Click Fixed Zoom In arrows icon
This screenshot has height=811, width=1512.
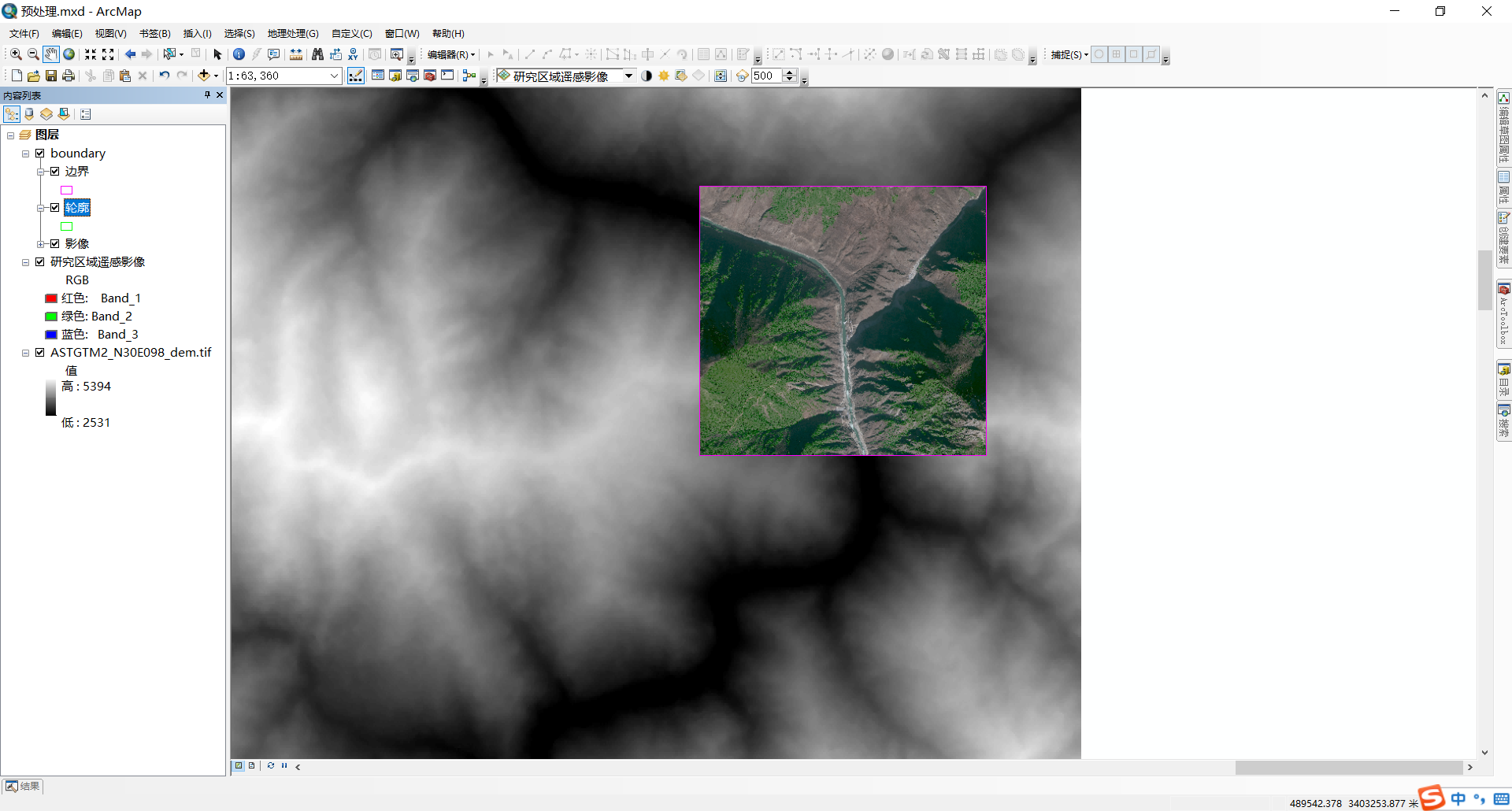[x=91, y=54]
